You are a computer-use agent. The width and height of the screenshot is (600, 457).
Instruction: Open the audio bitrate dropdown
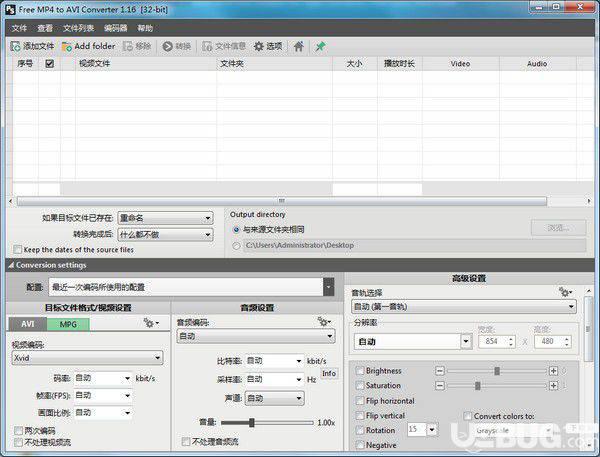coord(274,361)
